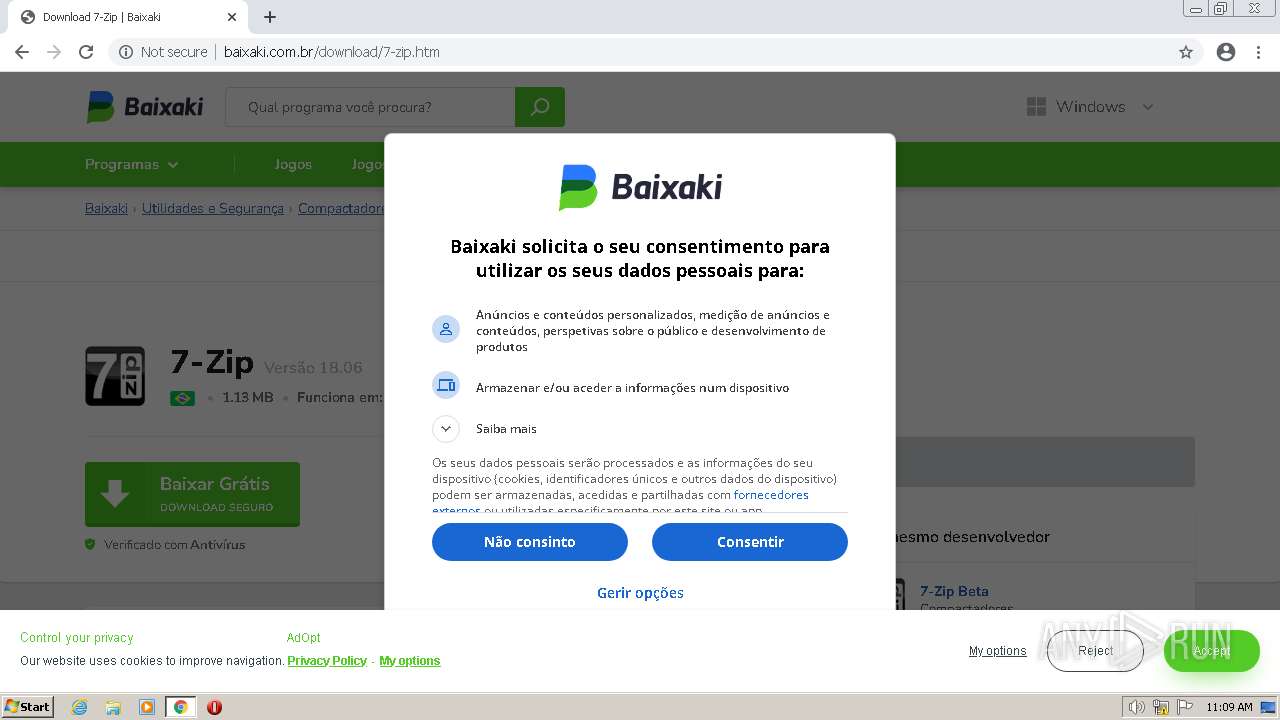1280x720 pixels.
Task: Click bold My options link in cookie bar
Action: coord(410,661)
